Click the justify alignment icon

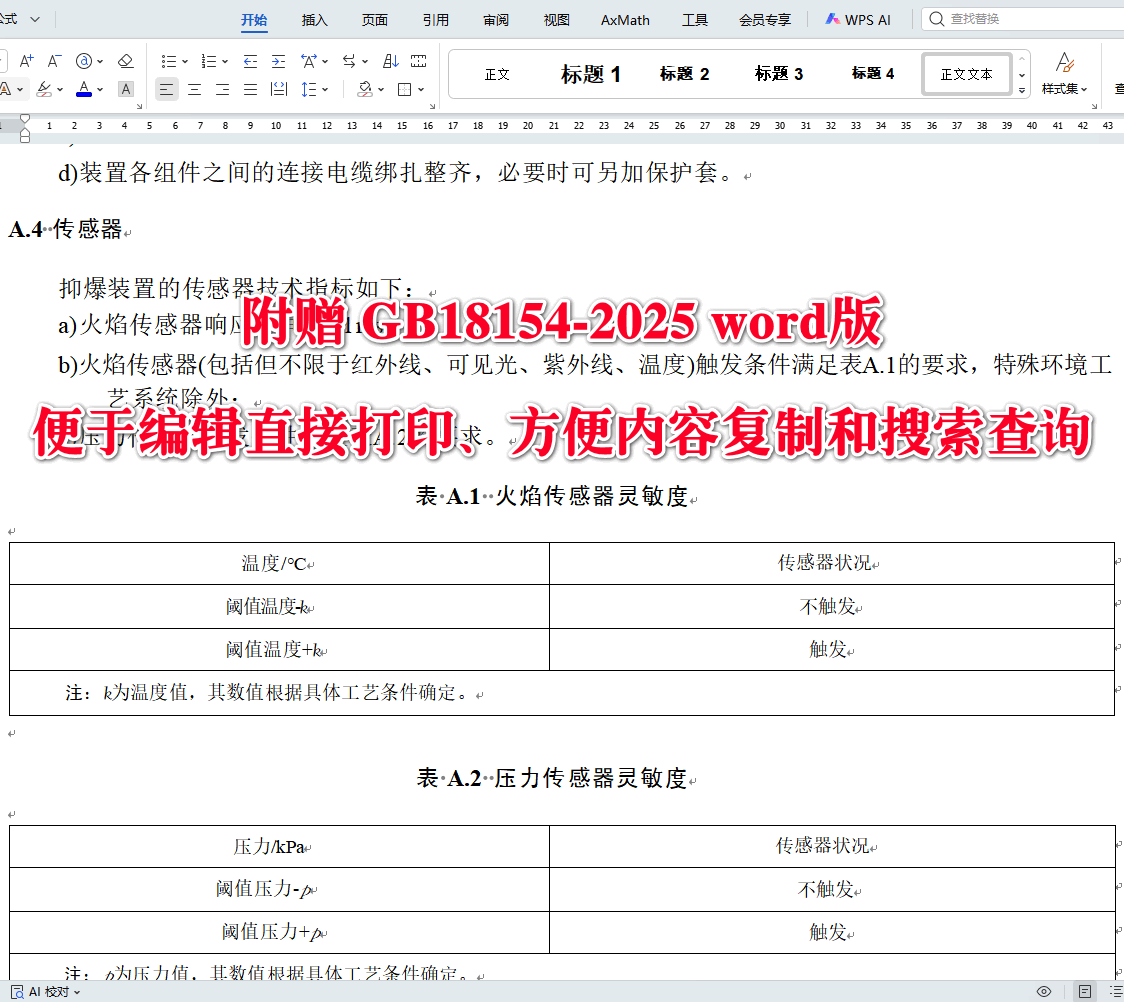(x=248, y=89)
